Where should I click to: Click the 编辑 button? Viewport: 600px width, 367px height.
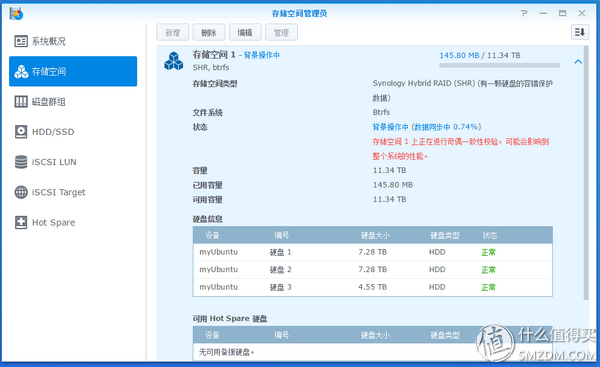tap(245, 33)
